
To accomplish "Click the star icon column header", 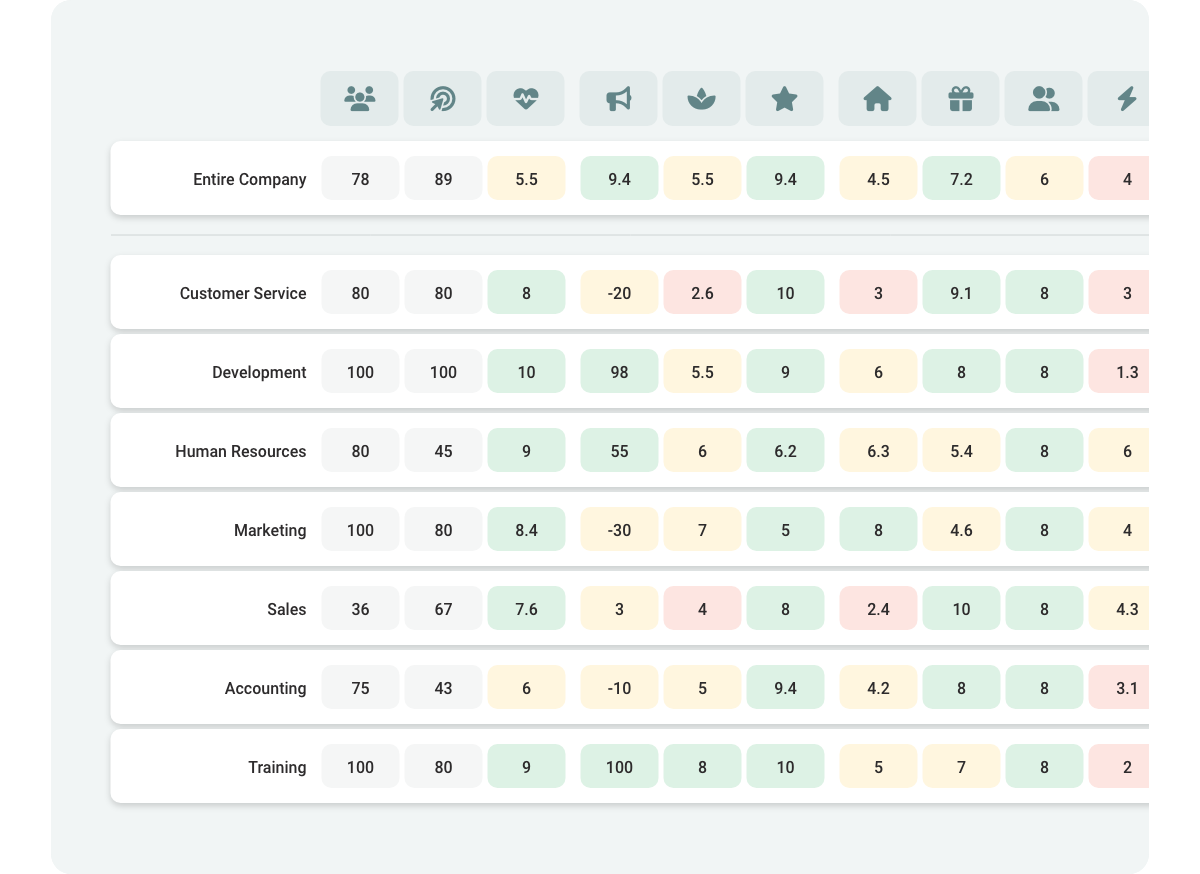I will [785, 98].
